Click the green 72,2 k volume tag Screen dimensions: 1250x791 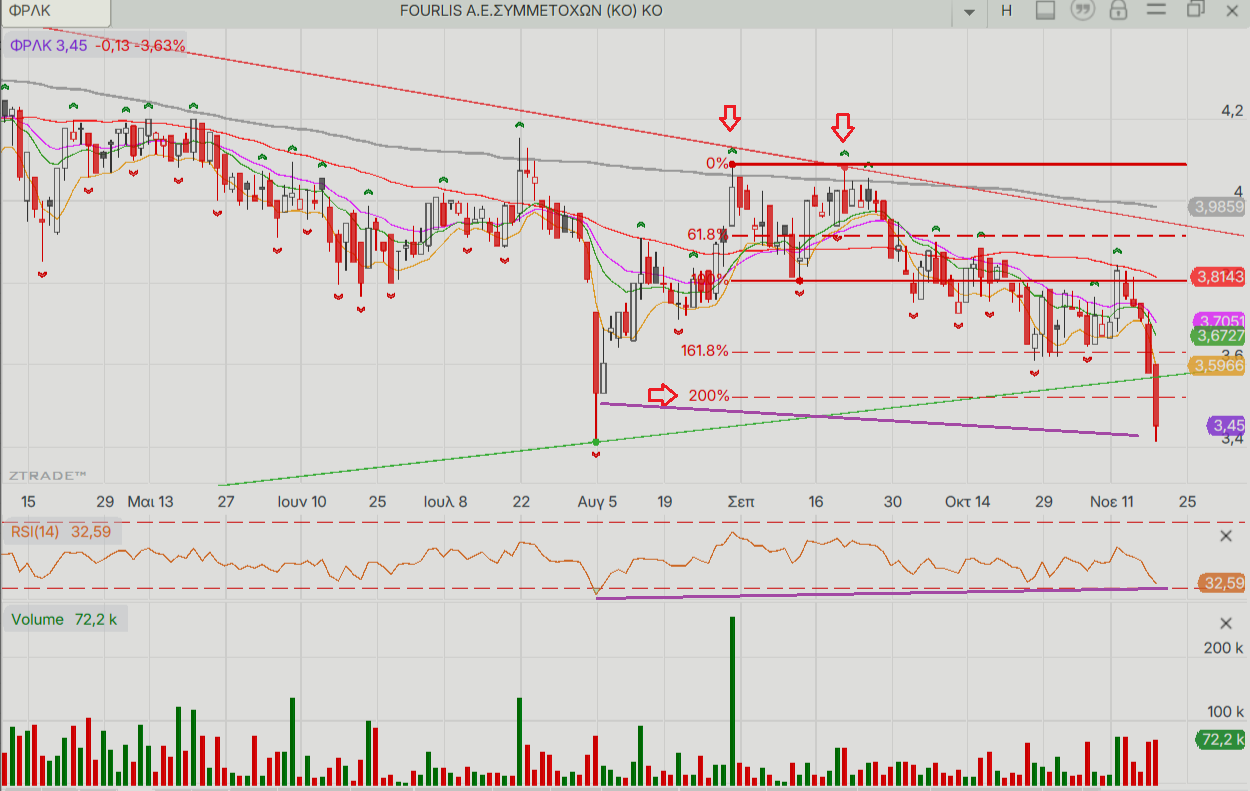coord(1220,740)
